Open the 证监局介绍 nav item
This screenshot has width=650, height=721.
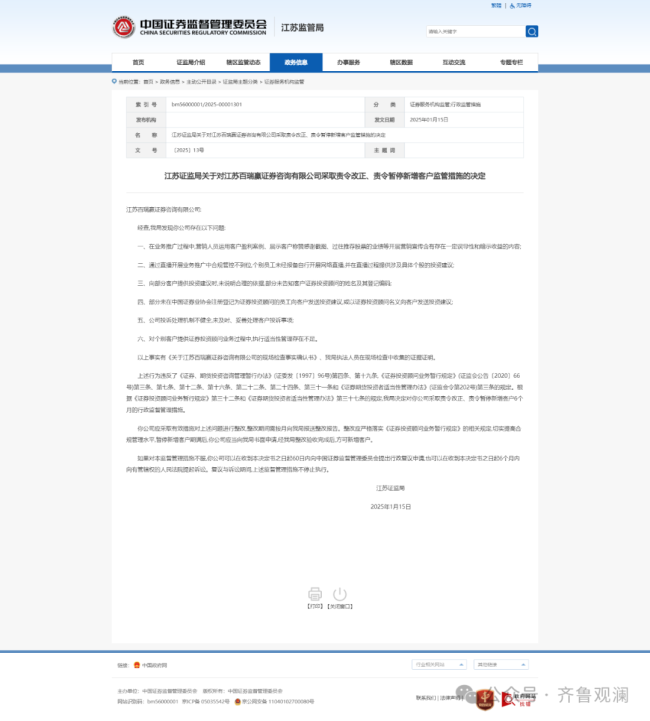[191, 62]
